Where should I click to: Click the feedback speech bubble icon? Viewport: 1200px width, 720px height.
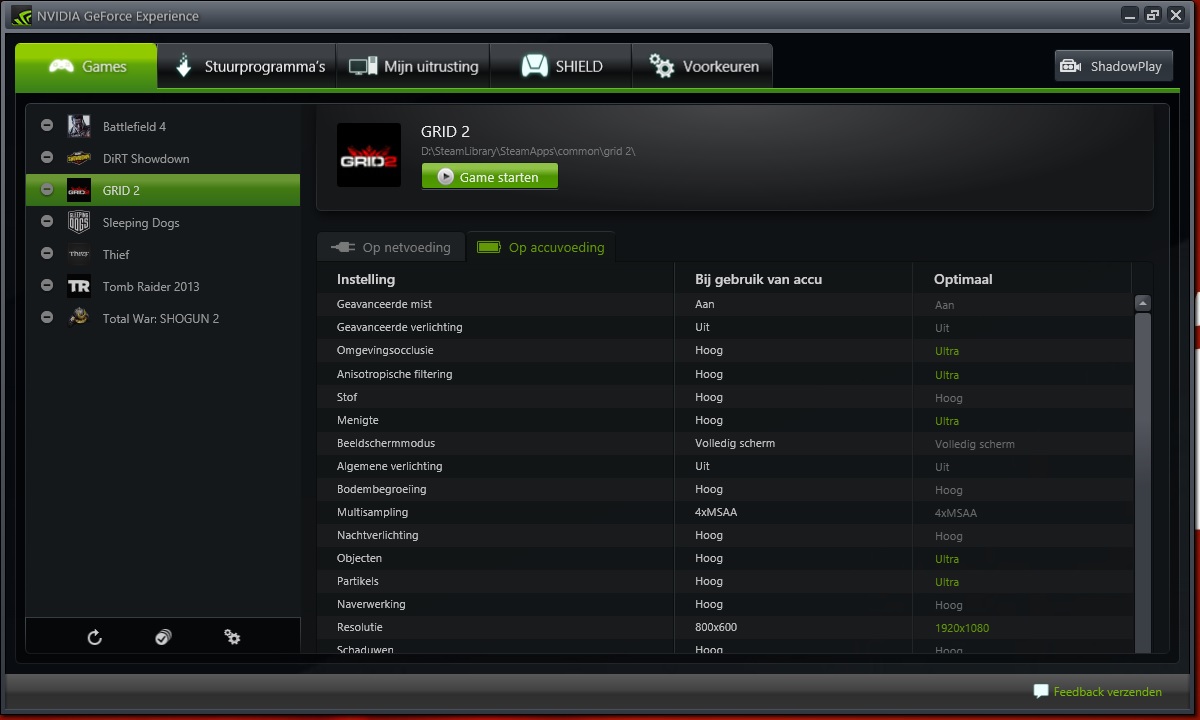pos(1041,691)
